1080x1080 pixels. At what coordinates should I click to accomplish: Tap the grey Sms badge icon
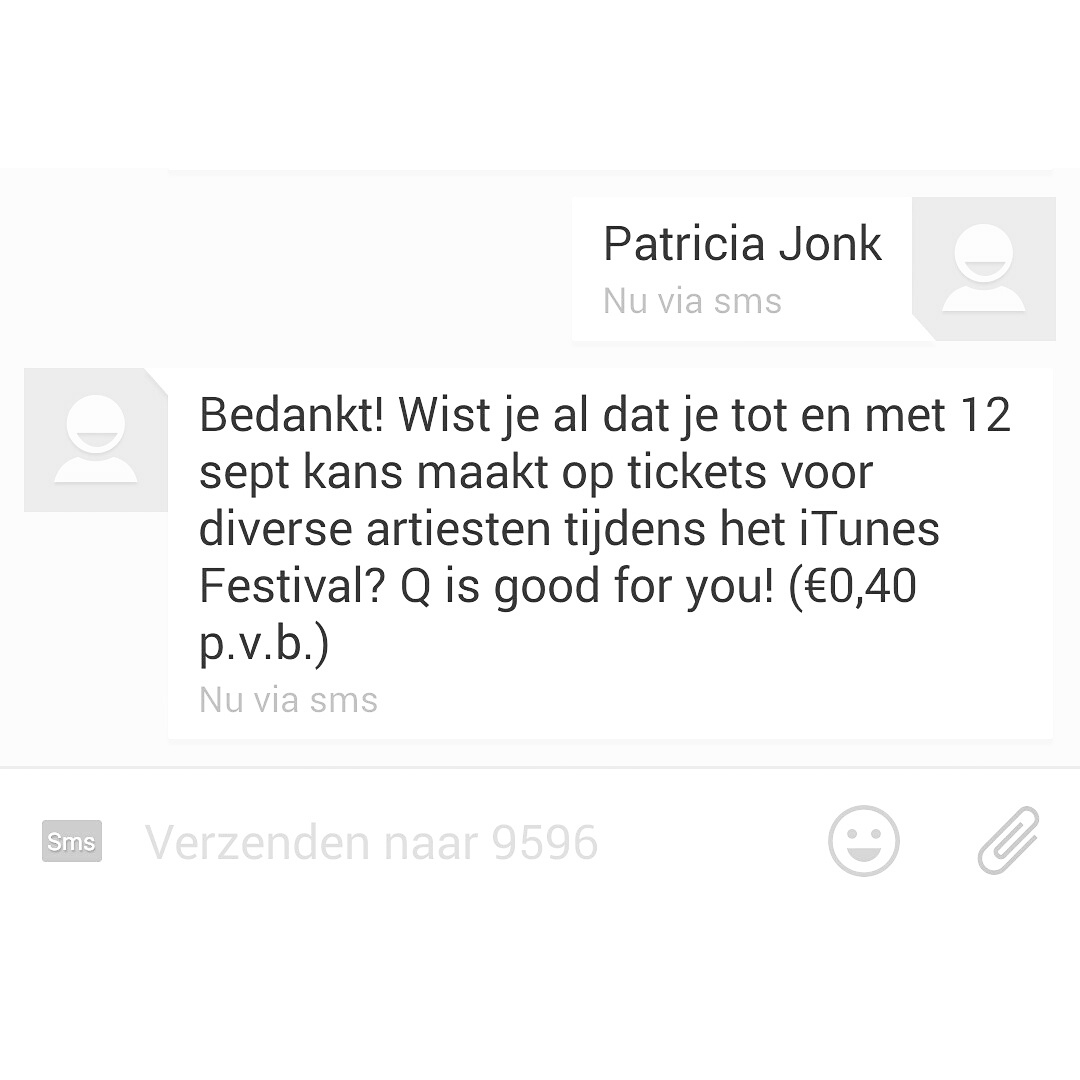point(72,841)
